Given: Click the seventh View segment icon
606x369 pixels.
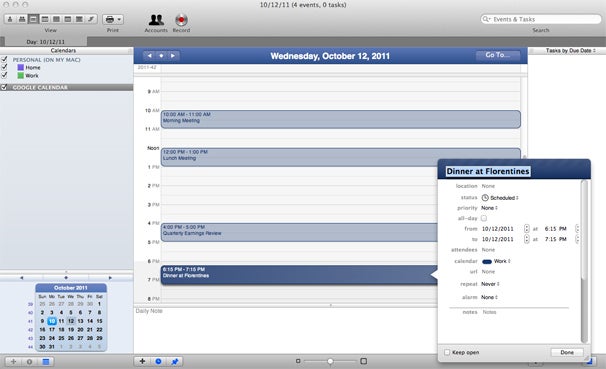Looking at the screenshot, I should pos(79,19).
